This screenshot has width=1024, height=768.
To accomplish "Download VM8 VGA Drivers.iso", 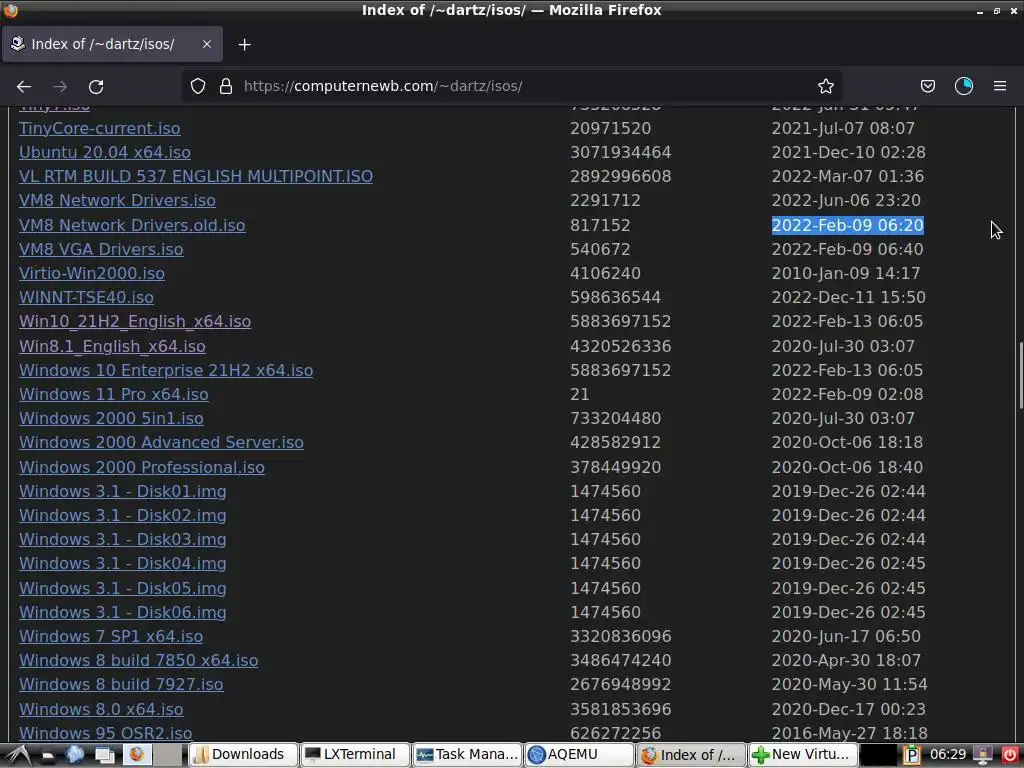I will click(x=101, y=249).
